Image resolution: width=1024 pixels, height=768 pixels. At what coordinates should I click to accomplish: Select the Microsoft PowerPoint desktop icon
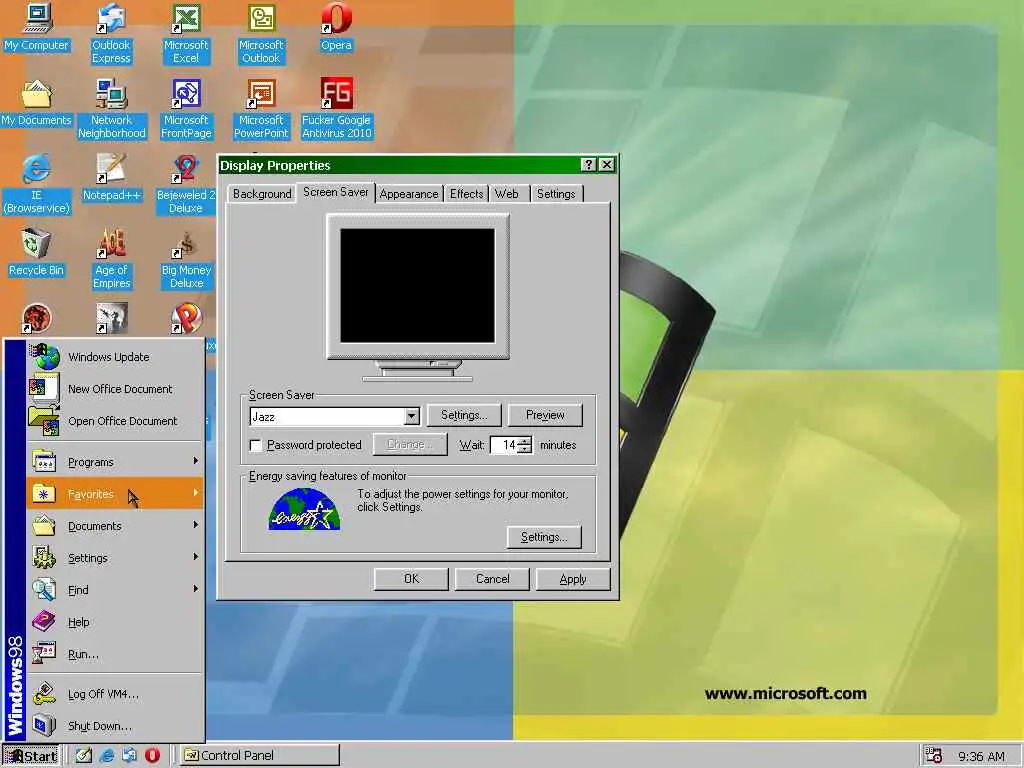(x=261, y=108)
